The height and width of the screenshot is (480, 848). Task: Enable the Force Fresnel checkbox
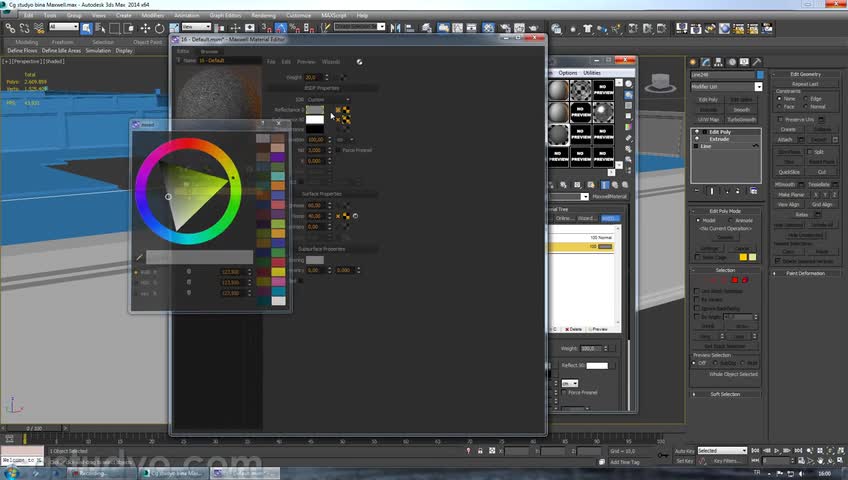click(338, 150)
